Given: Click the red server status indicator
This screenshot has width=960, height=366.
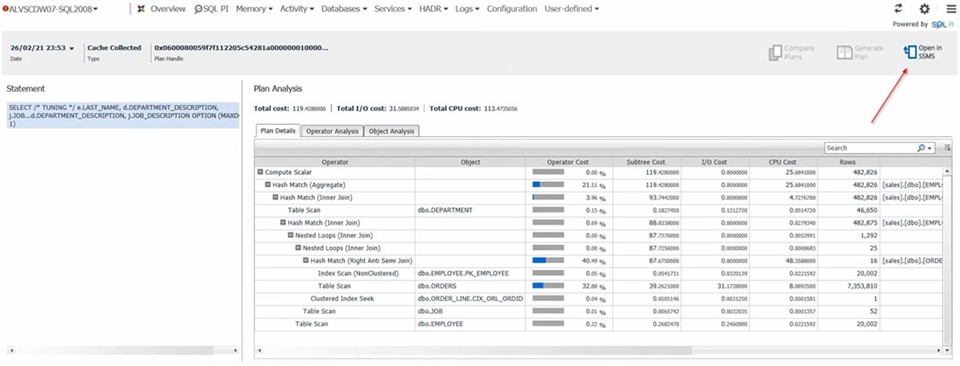Looking at the screenshot, I should [5, 9].
